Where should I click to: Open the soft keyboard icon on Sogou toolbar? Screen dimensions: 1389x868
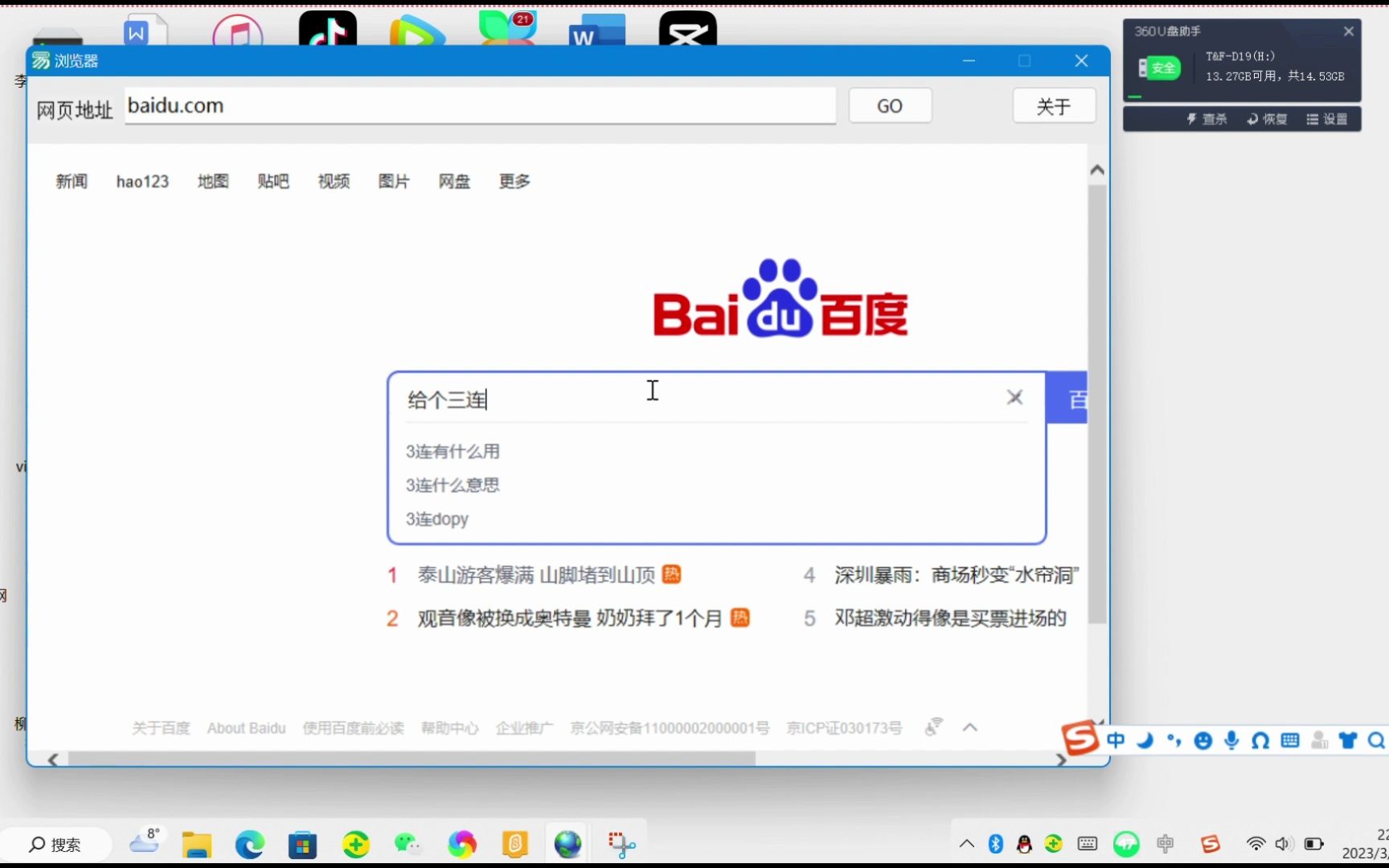(x=1290, y=740)
